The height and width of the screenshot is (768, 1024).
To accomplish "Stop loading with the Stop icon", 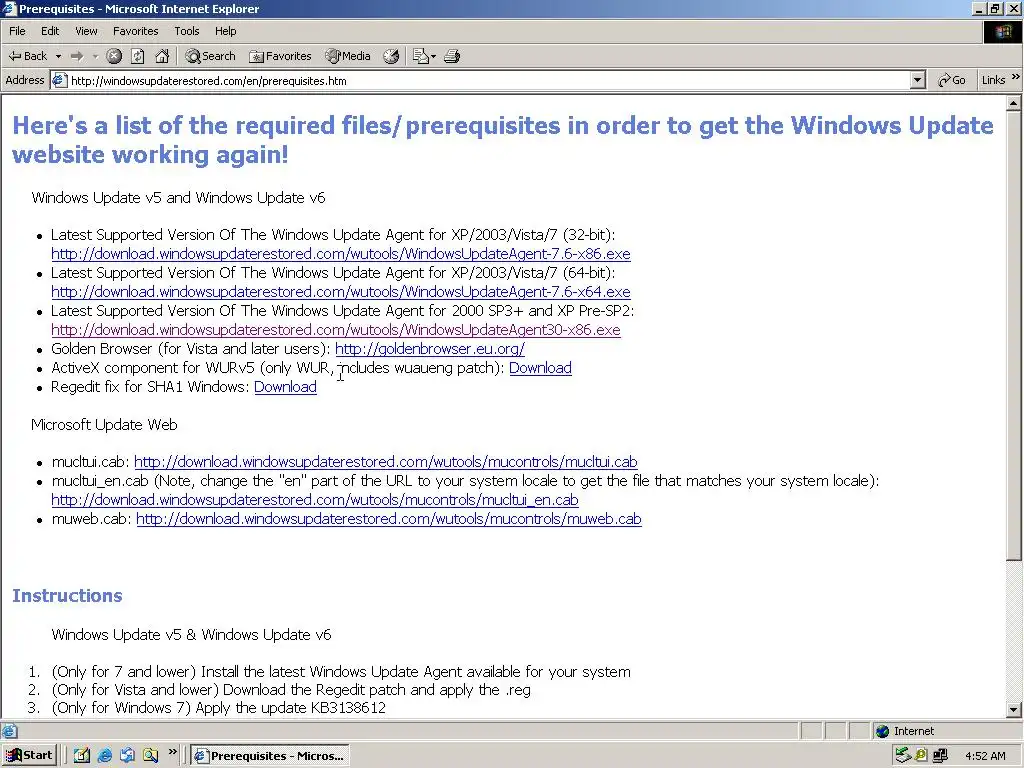I will pos(114,56).
